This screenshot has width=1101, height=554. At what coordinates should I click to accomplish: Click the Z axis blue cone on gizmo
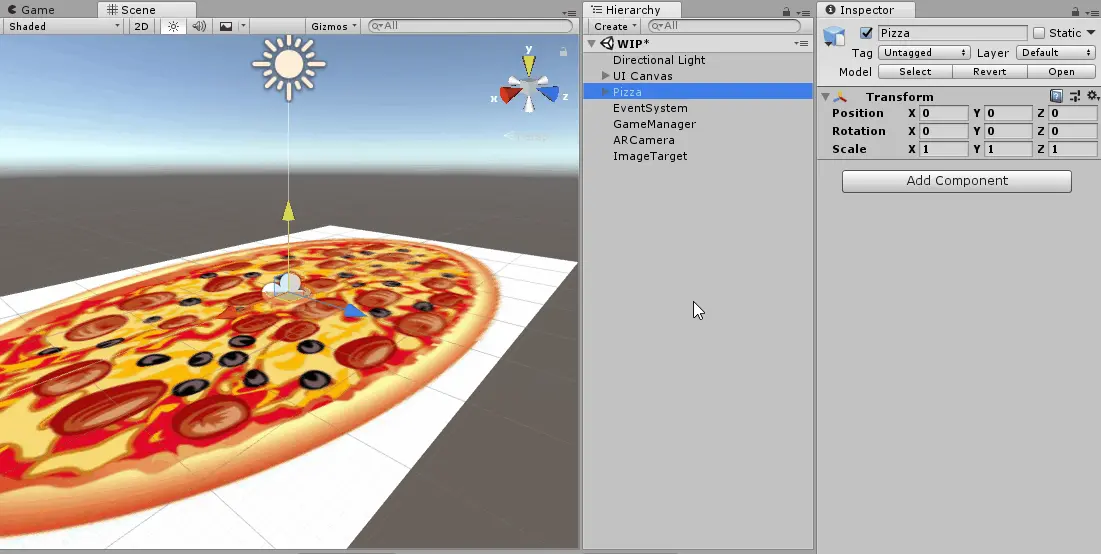(x=549, y=93)
